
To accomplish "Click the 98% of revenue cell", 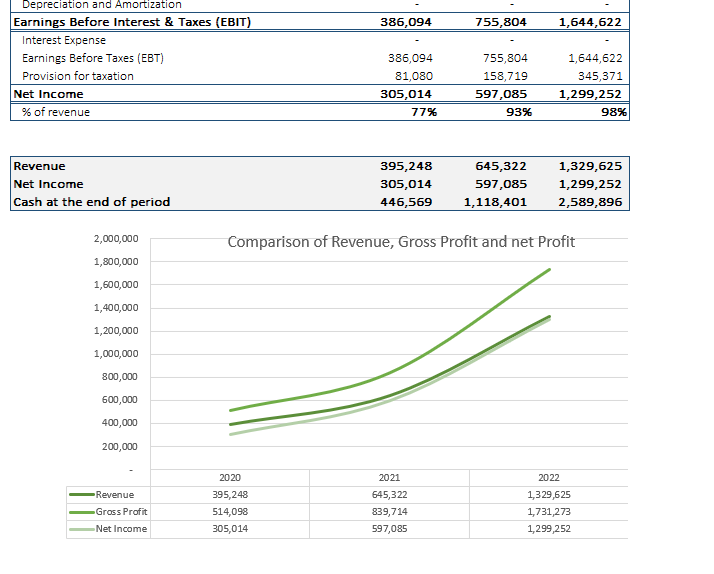I will click(613, 112).
